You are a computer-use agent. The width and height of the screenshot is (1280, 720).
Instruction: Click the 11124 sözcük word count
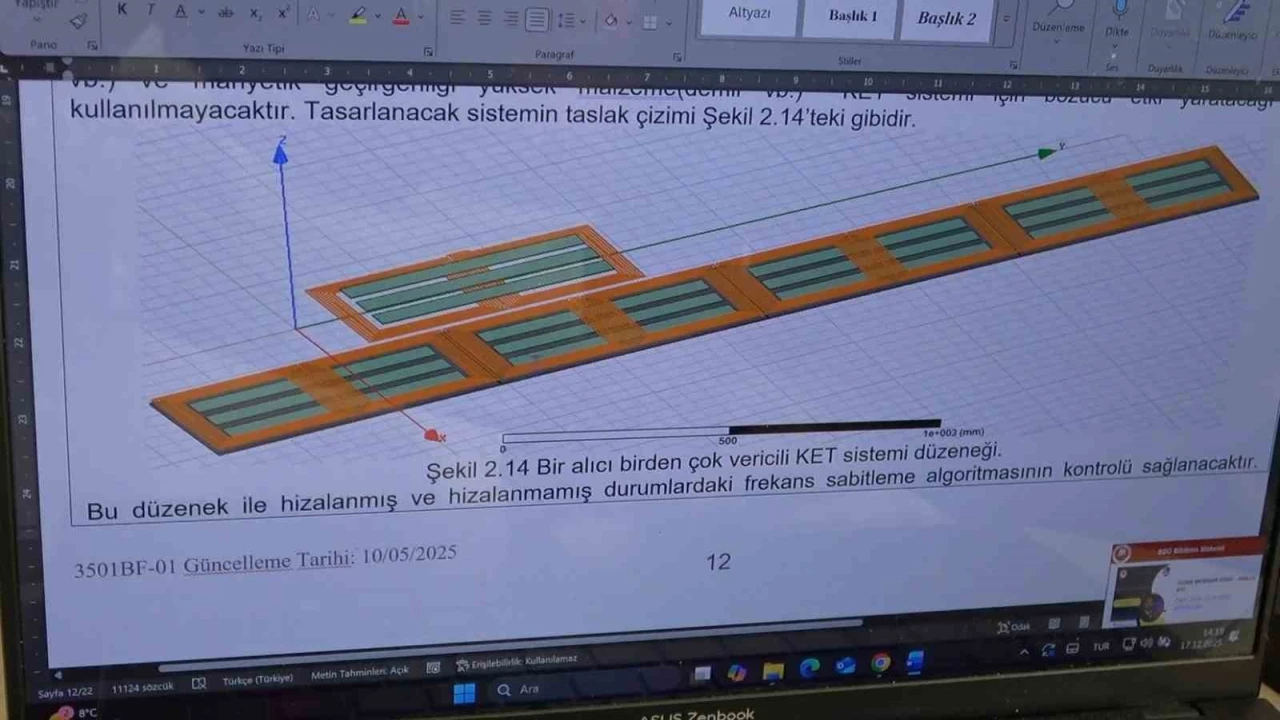click(x=140, y=687)
